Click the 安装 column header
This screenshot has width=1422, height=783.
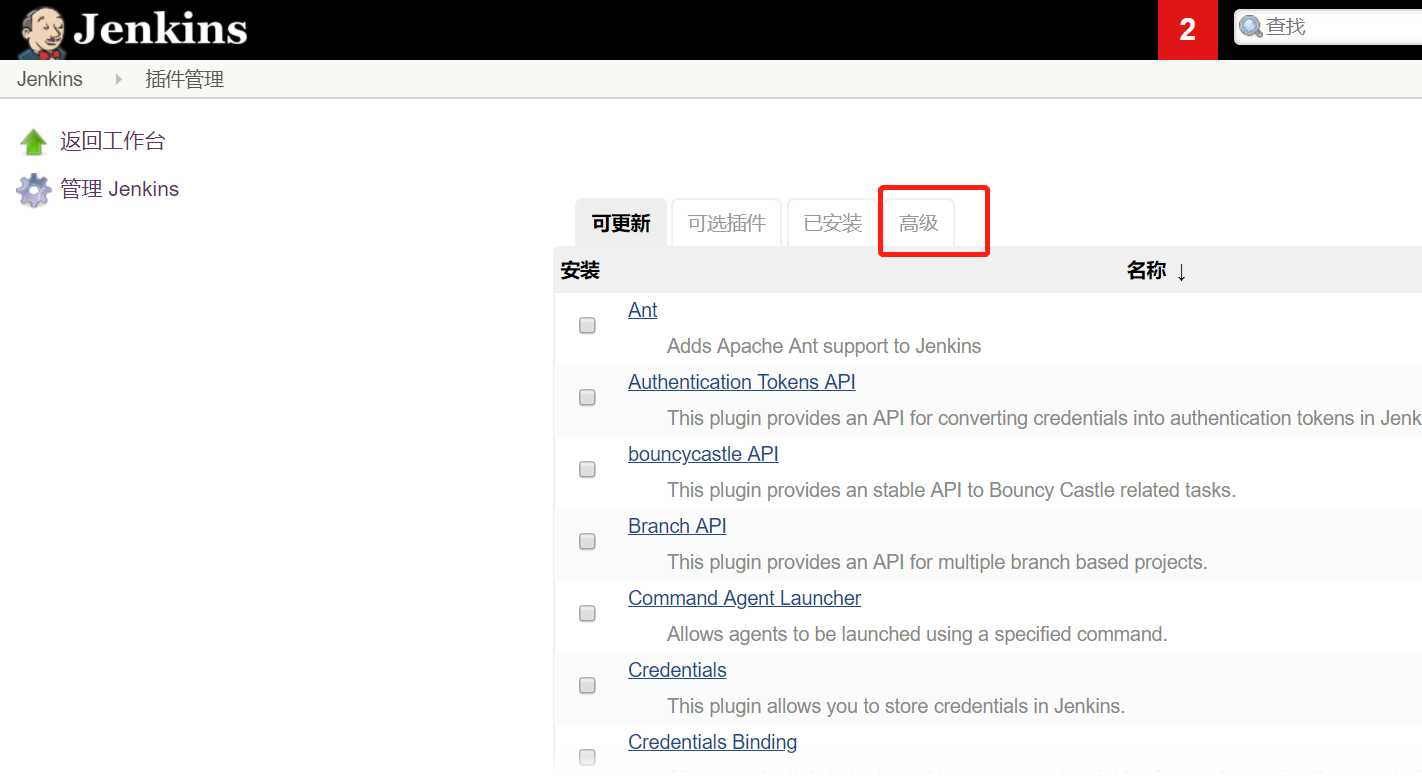[x=580, y=270]
